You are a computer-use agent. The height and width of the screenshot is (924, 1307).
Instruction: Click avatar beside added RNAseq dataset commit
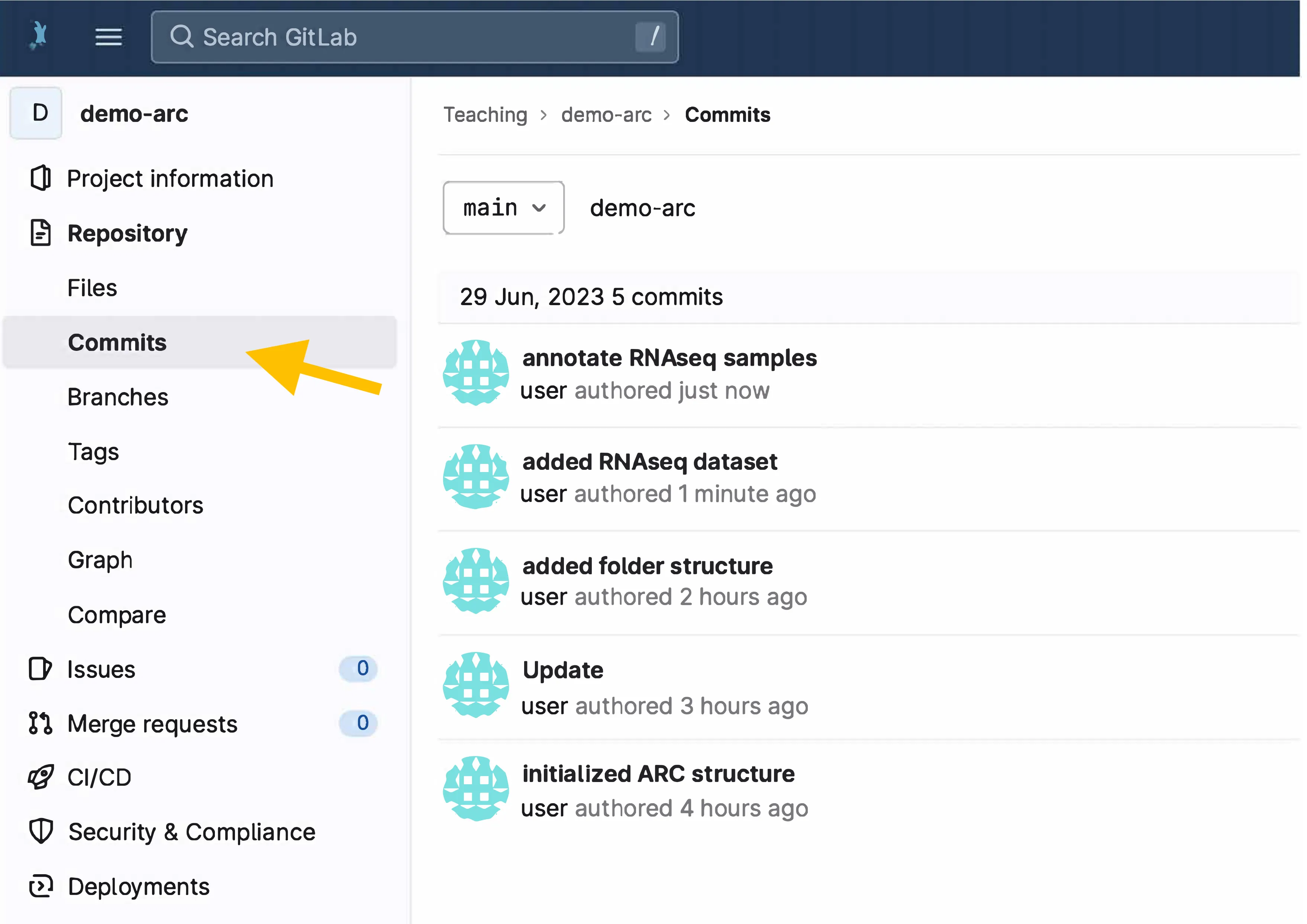(x=476, y=477)
